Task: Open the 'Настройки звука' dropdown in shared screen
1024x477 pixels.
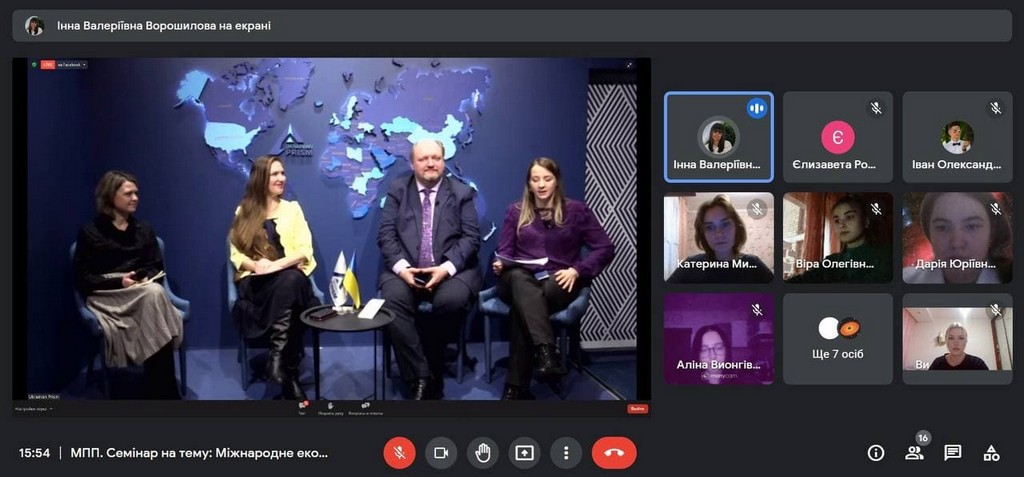Action: [34, 409]
